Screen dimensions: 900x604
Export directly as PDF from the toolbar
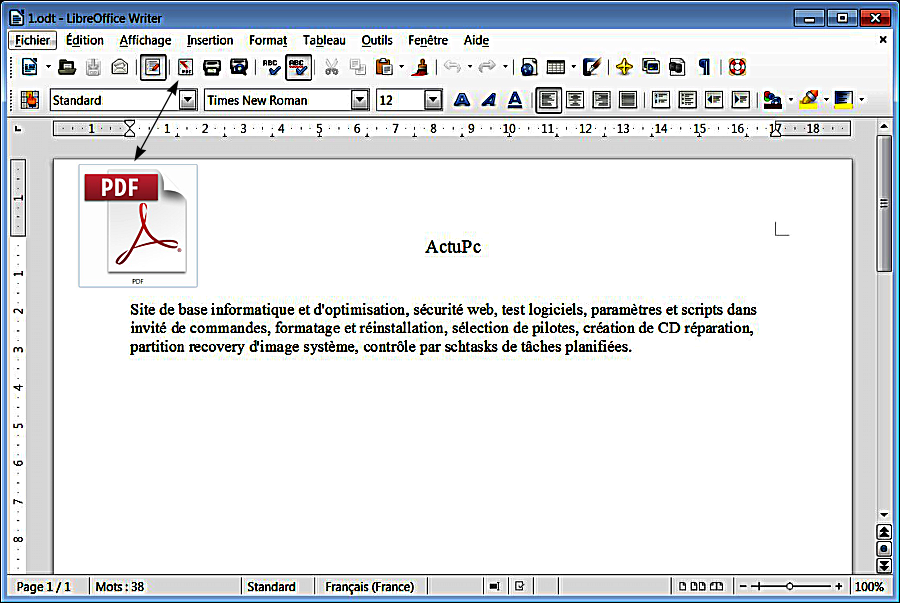coord(185,67)
